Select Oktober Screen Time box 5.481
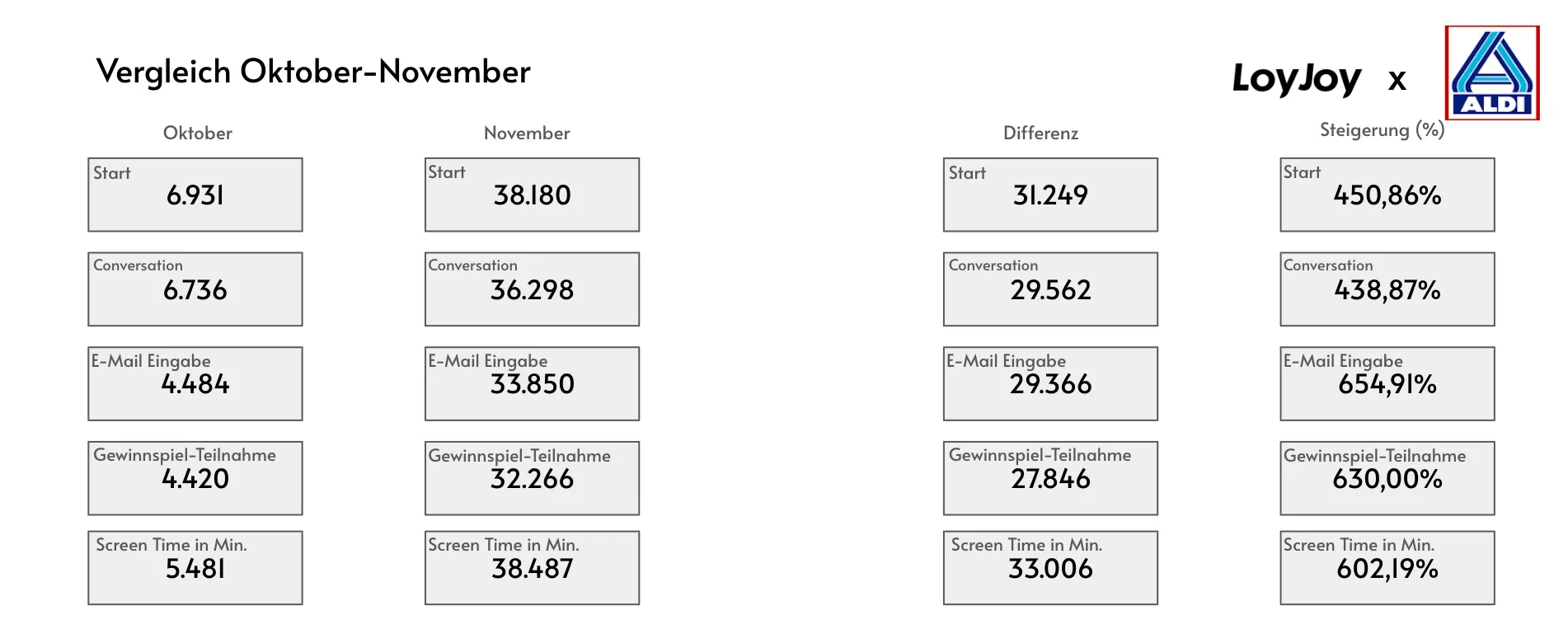1568x643 pixels. (x=195, y=568)
